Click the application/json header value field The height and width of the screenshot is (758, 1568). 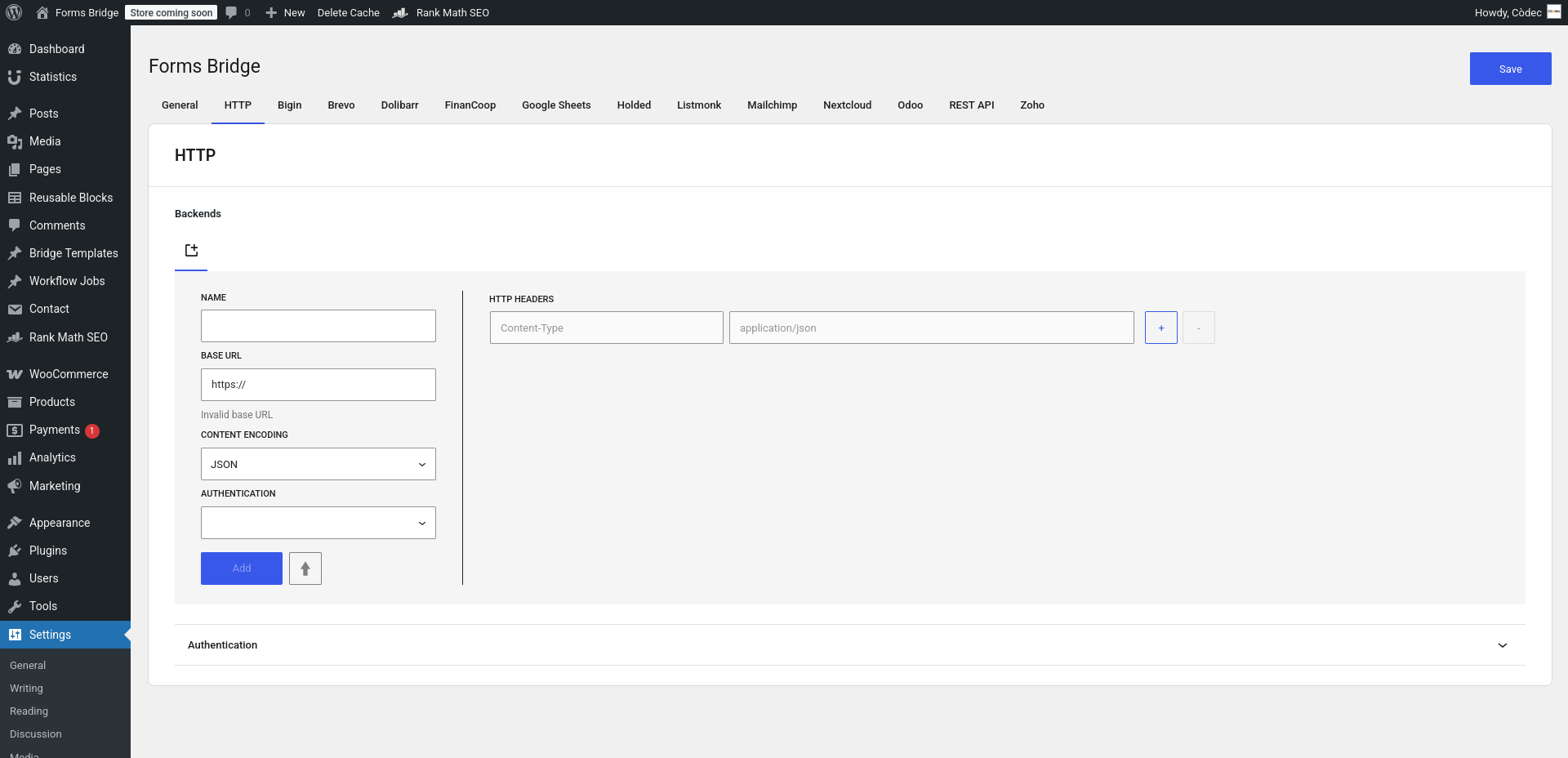[932, 328]
